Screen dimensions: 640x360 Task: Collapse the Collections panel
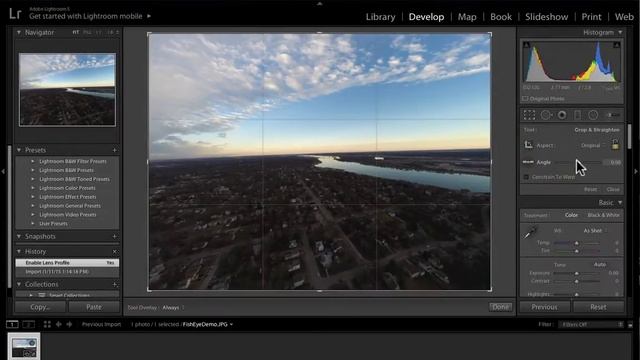tap(19, 284)
